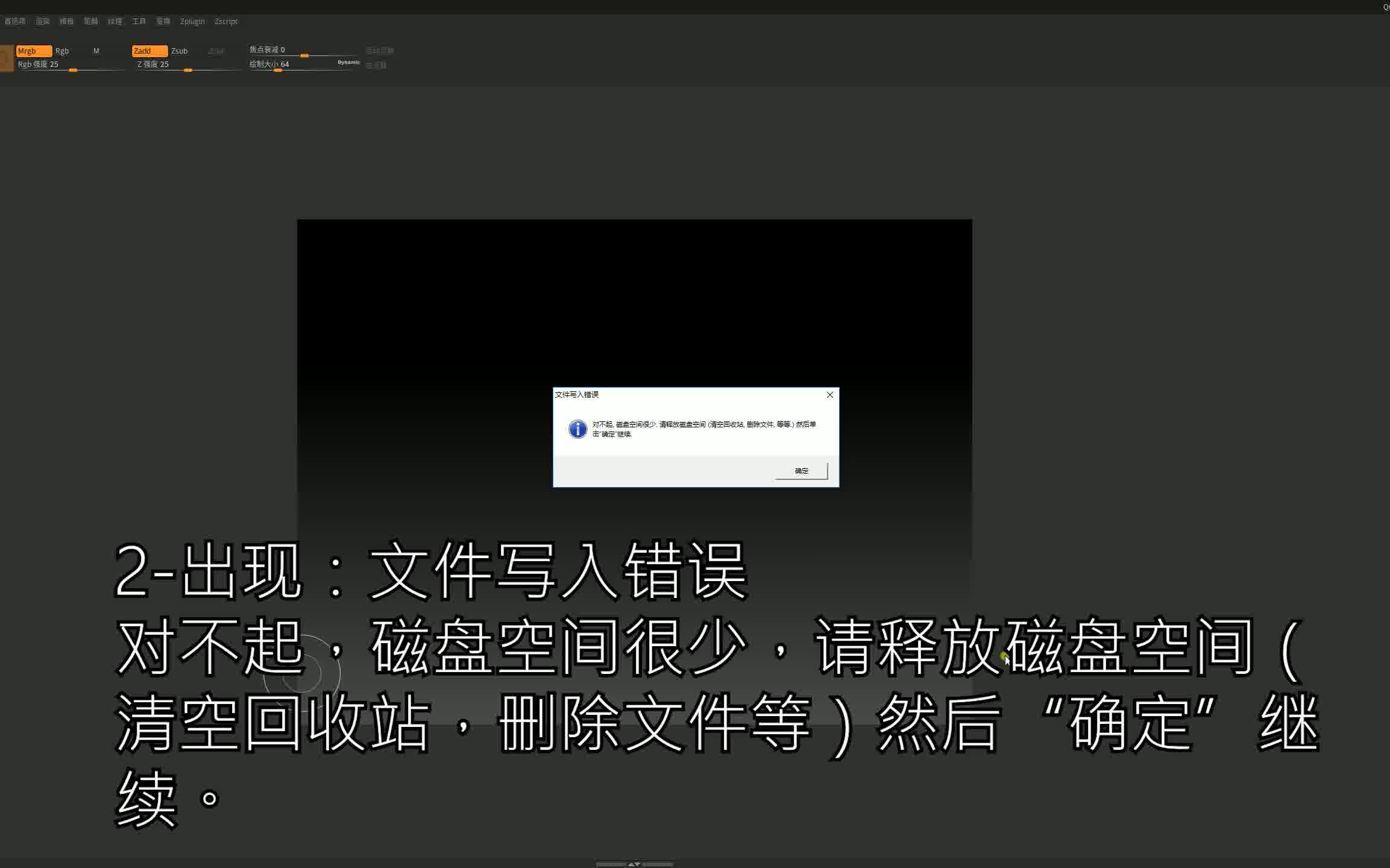Image resolution: width=1390 pixels, height=868 pixels.
Task: Select the Zadd sculpting mode
Action: click(x=149, y=51)
